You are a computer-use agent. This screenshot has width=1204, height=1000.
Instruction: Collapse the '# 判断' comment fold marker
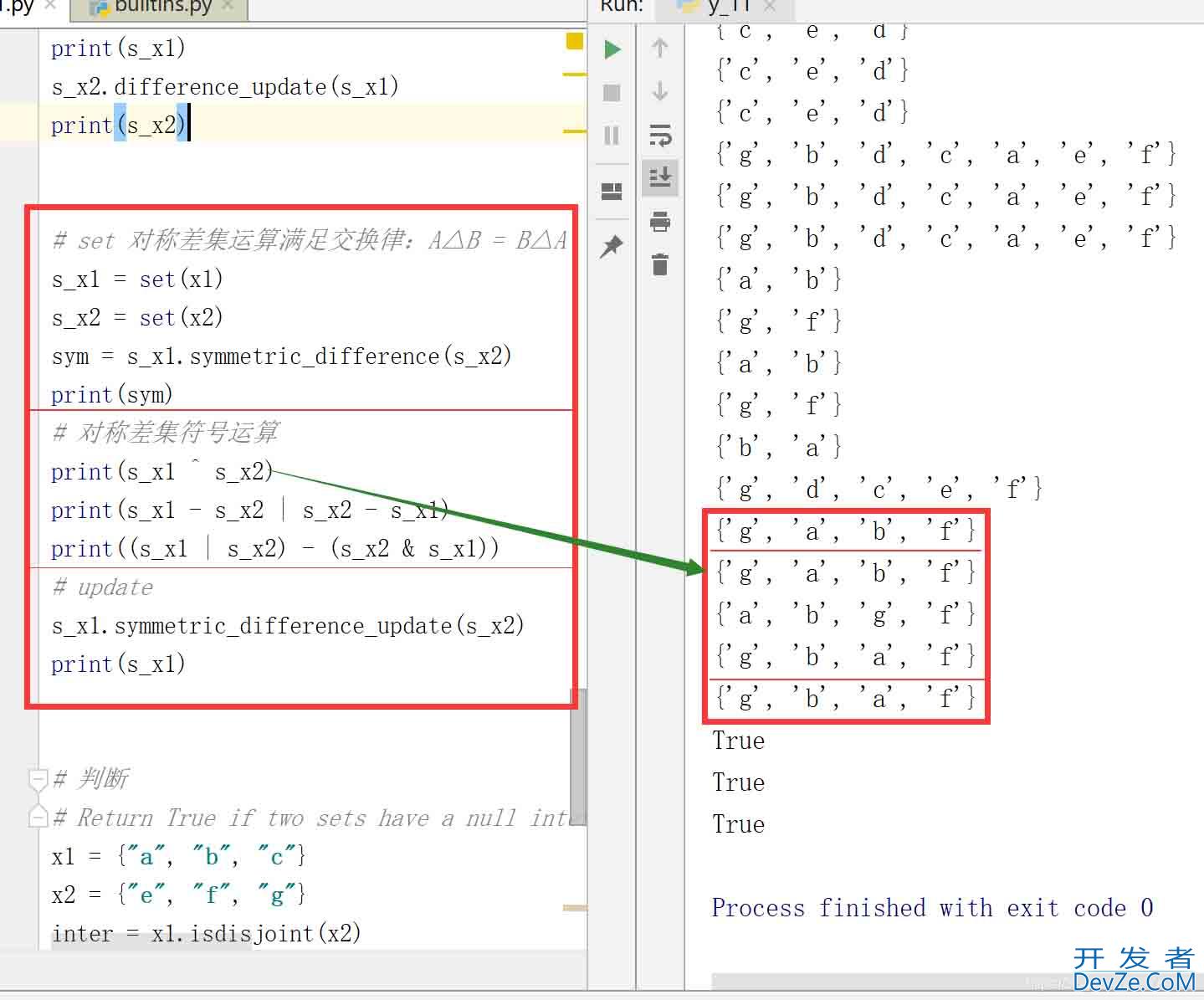tap(38, 779)
